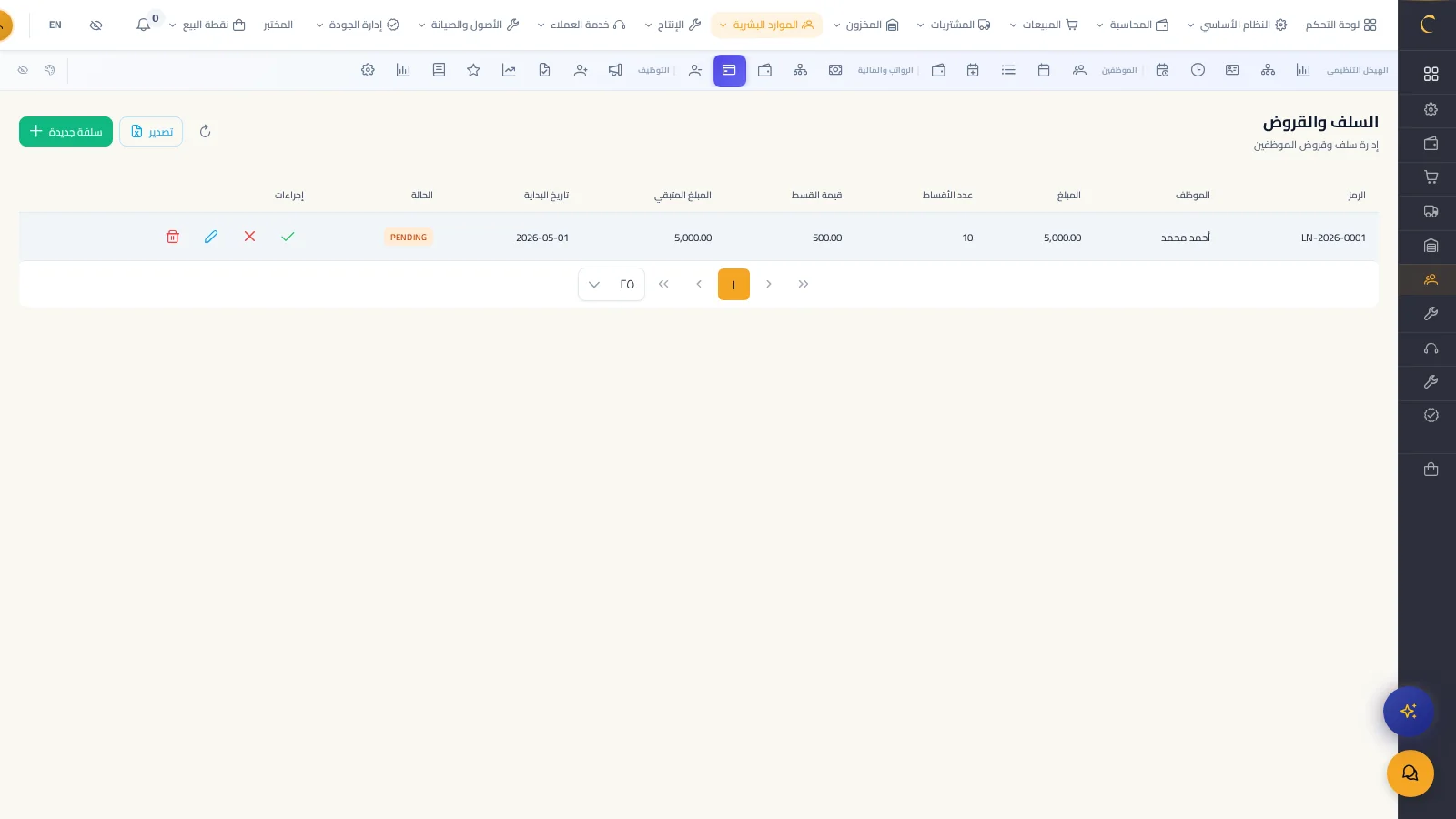Click the employee name أحمد محمد
Image resolution: width=1456 pixels, height=819 pixels.
pyautogui.click(x=1186, y=238)
